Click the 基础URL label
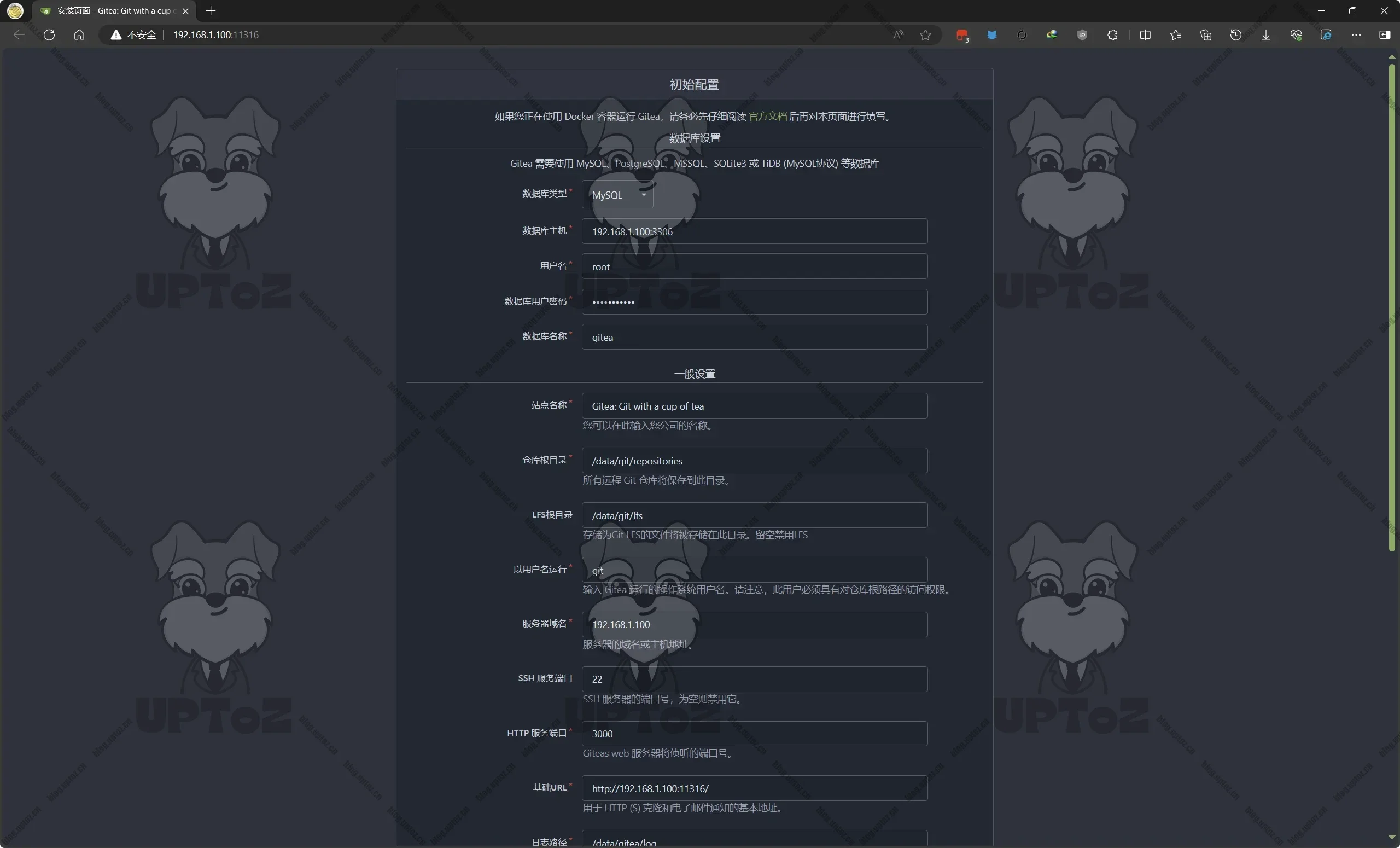Viewport: 1400px width, 848px height. [x=550, y=787]
